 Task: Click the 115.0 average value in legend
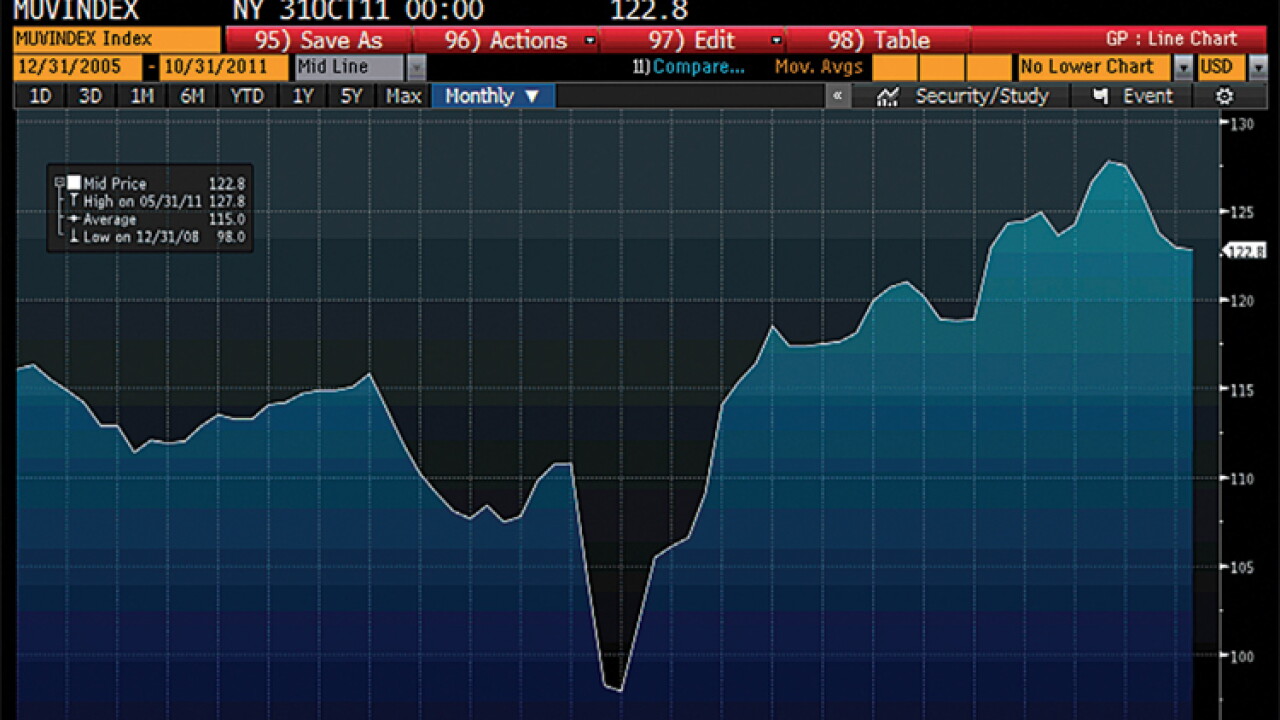click(x=227, y=219)
